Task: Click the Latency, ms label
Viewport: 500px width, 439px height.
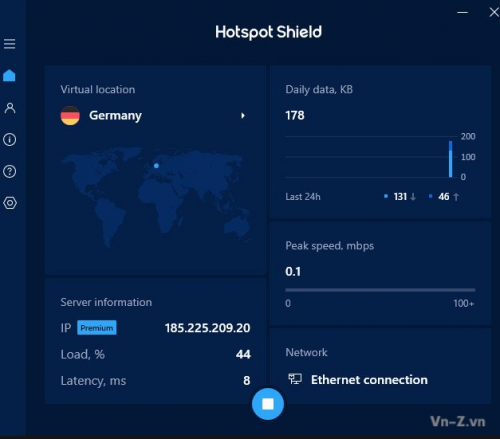Action: tap(93, 381)
